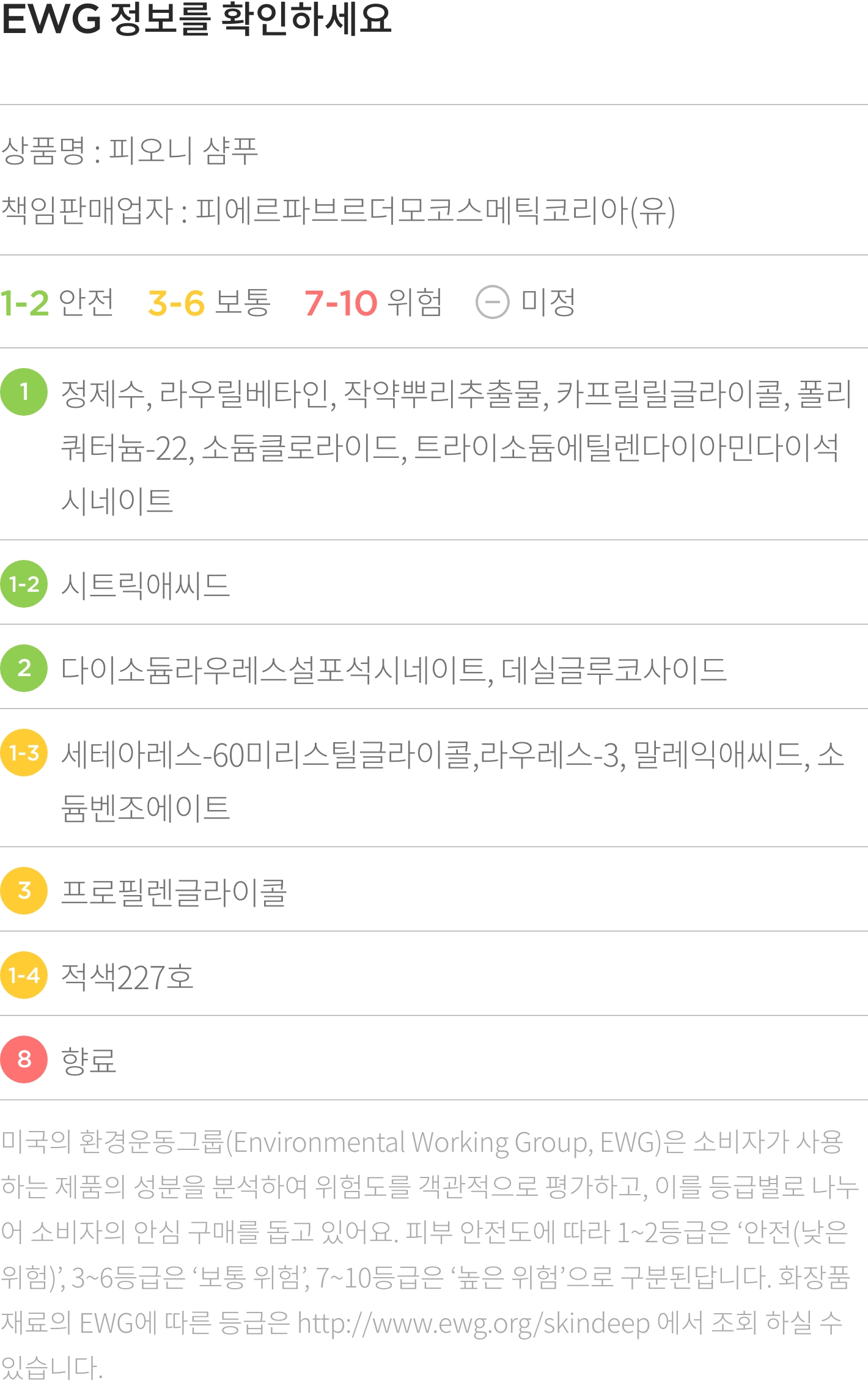The height and width of the screenshot is (1389, 868).
Task: Click the yellow grade 3 badge
Action: 24,891
